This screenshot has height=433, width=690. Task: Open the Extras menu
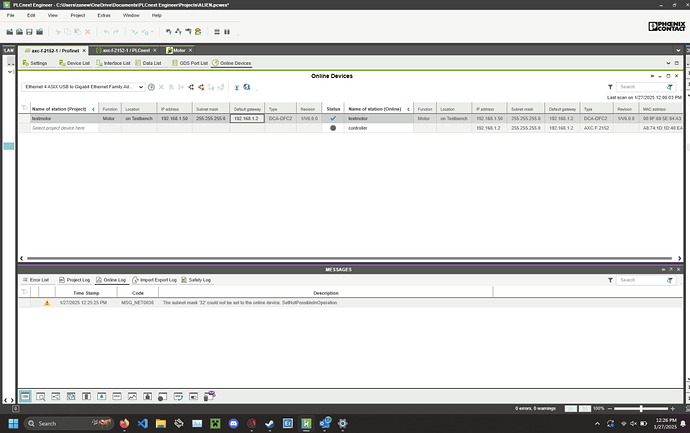click(x=103, y=16)
